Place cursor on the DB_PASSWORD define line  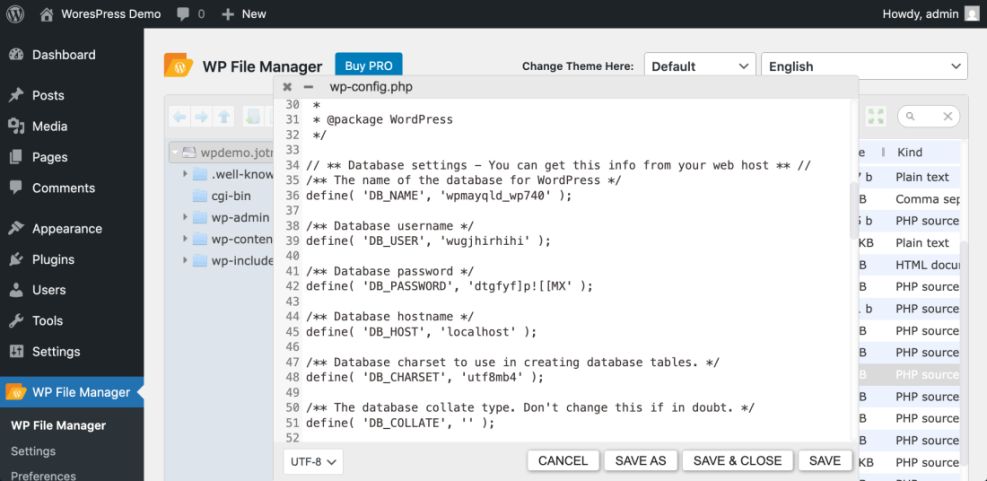(449, 286)
